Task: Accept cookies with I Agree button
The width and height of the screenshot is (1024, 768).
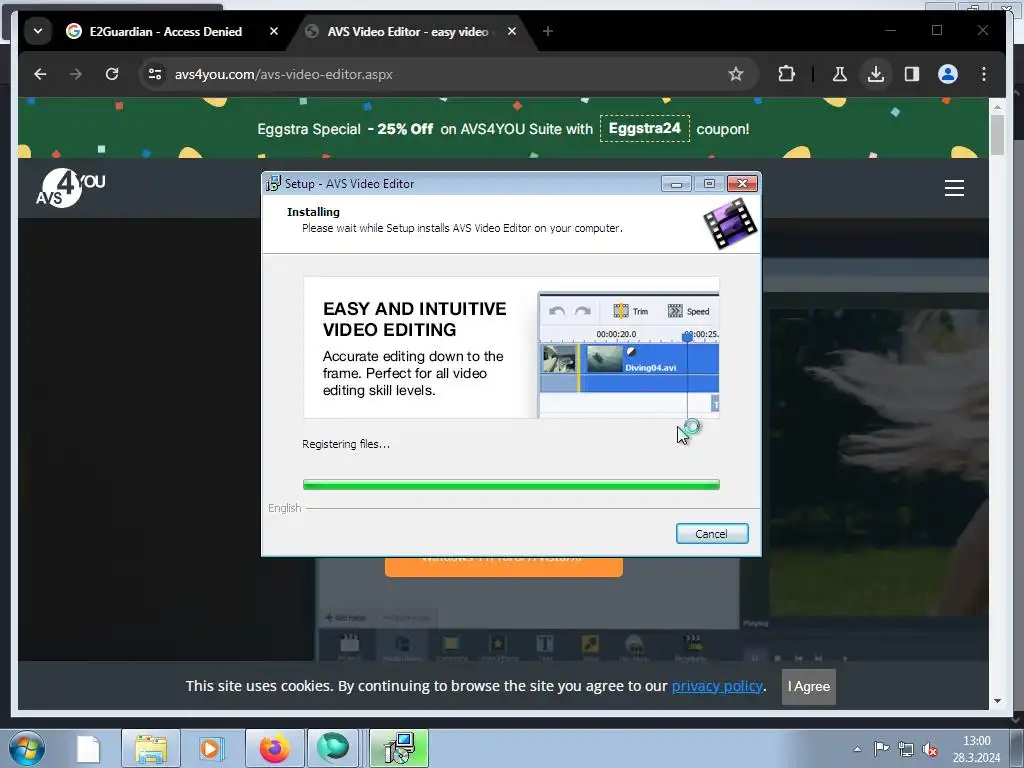Action: (808, 686)
